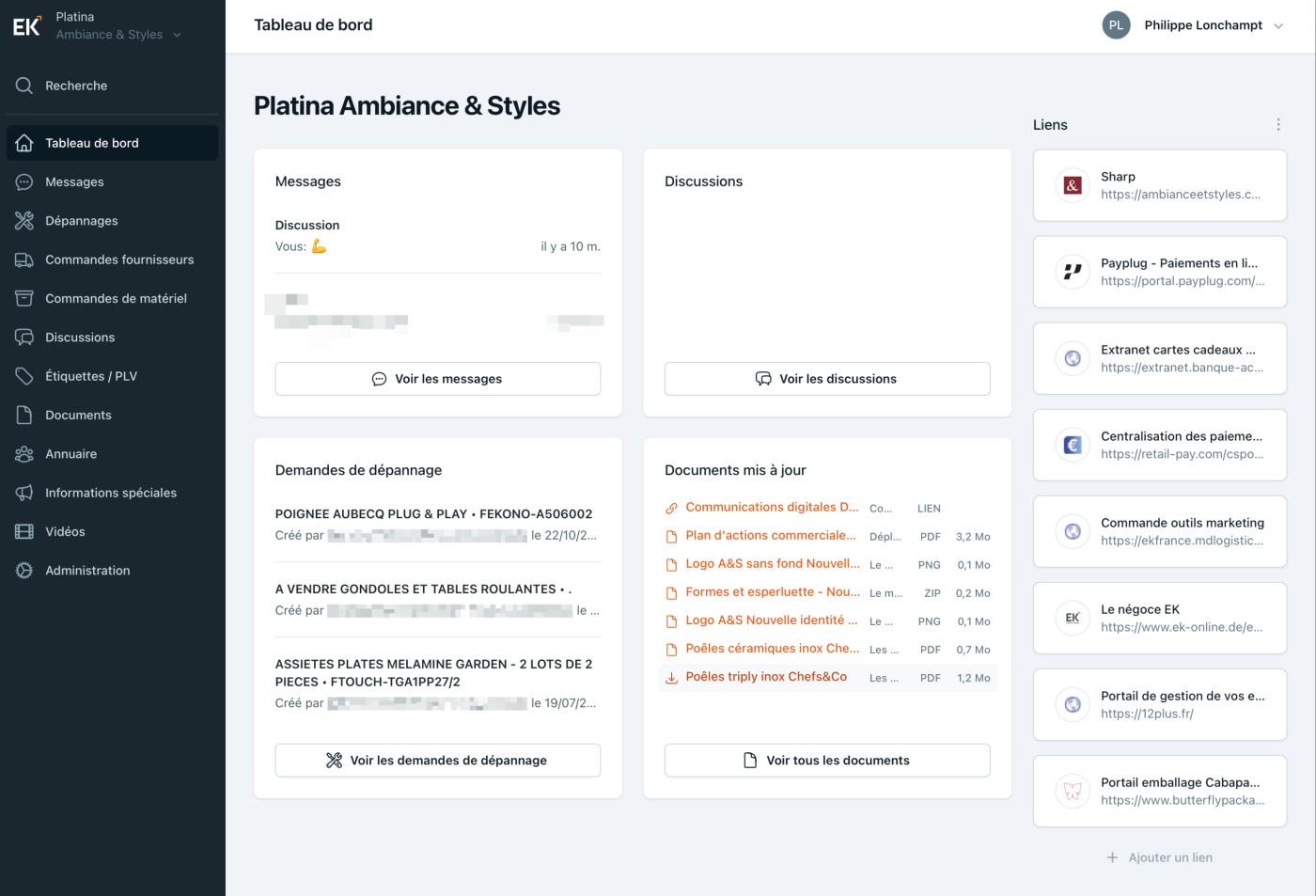1316x896 pixels.
Task: Click the Voir les messages button
Action: 437,379
